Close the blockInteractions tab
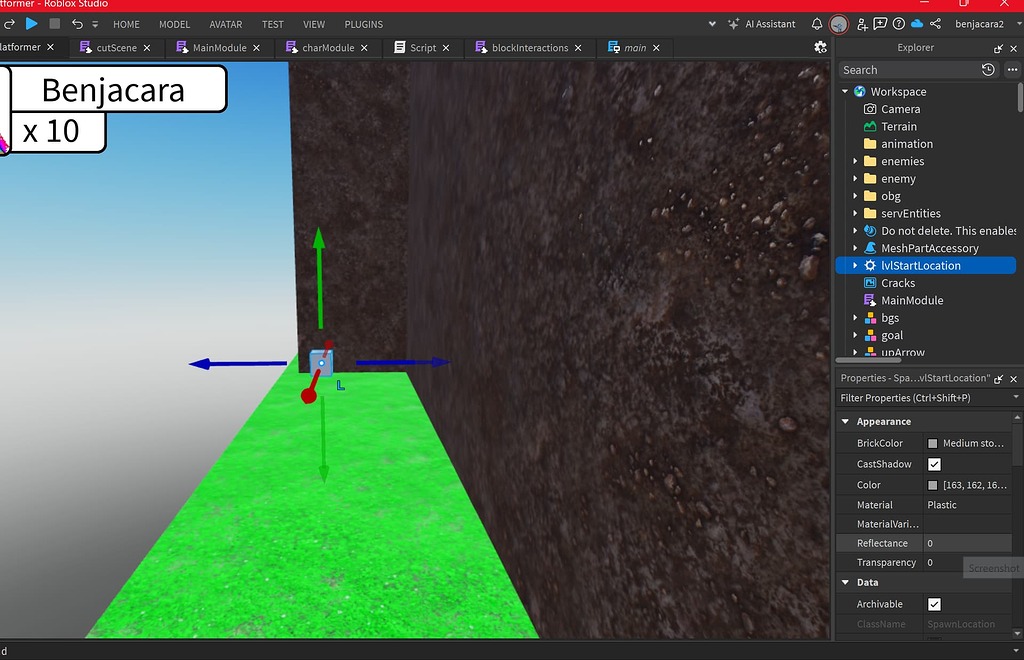Image resolution: width=1024 pixels, height=660 pixels. pyautogui.click(x=578, y=48)
